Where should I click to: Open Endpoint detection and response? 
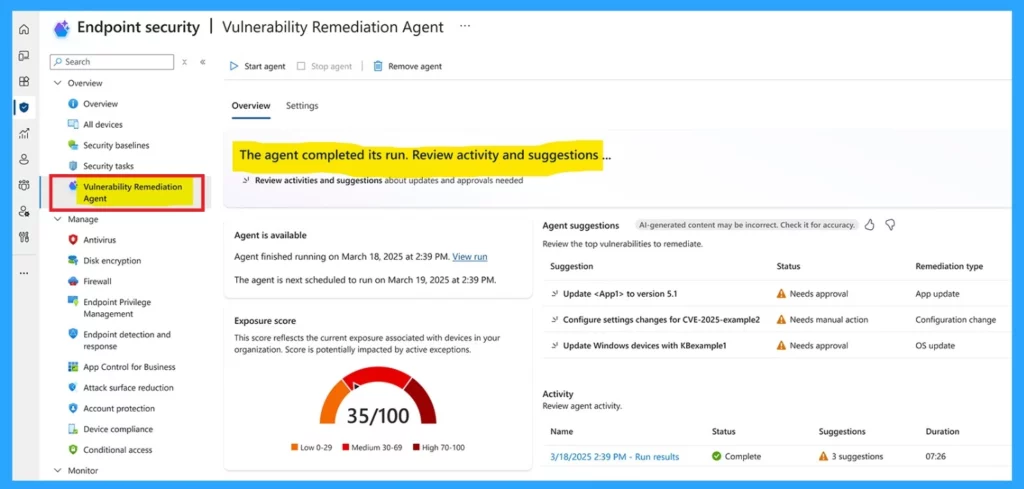point(127,340)
